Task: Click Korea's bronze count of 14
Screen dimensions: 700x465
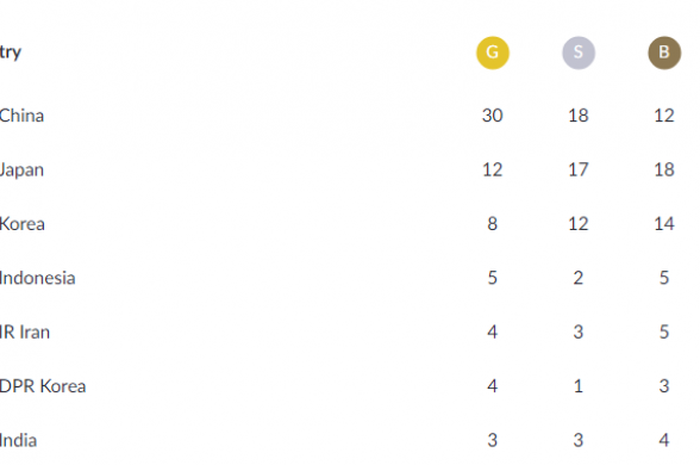Action: pos(664,224)
